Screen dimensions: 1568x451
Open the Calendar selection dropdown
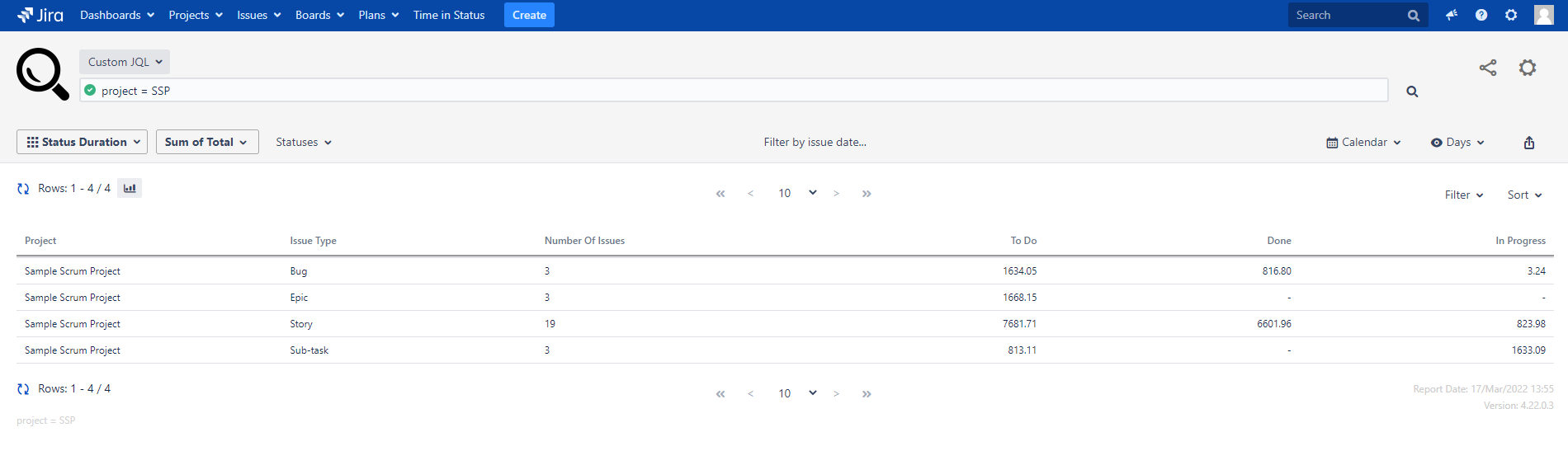point(1363,143)
